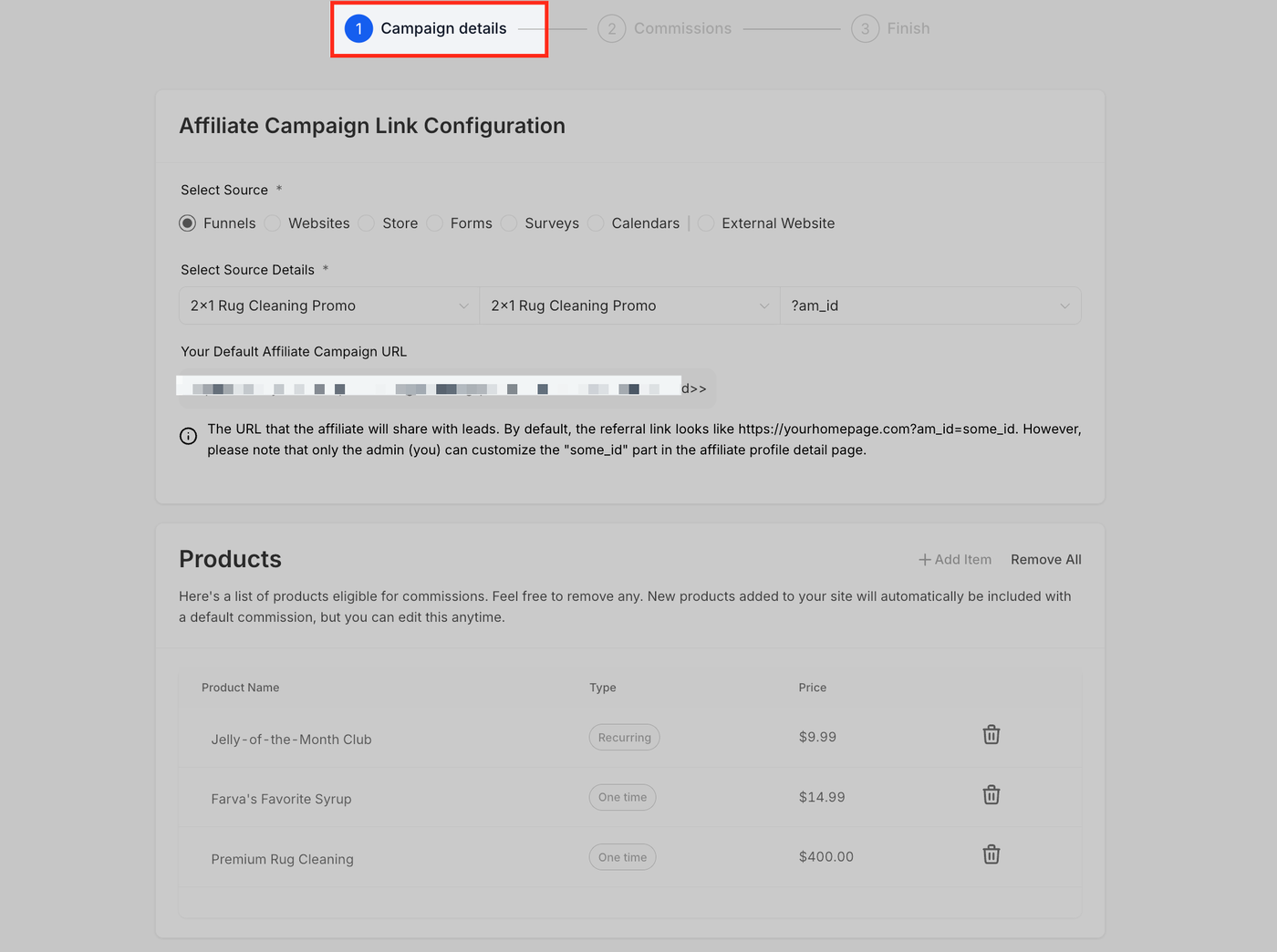This screenshot has height=952, width=1277.
Task: Click the info icon beside URL note
Action: pyautogui.click(x=188, y=436)
